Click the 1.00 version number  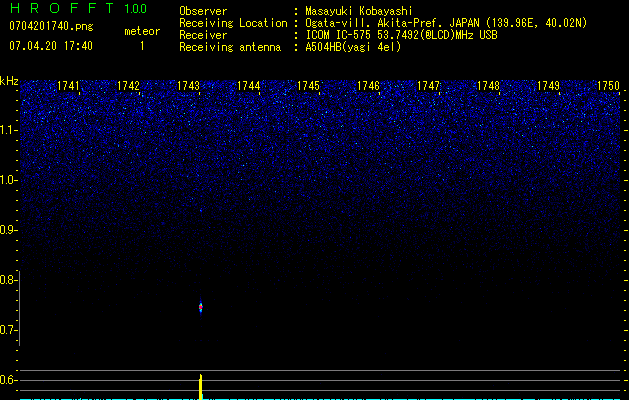pyautogui.click(x=135, y=9)
